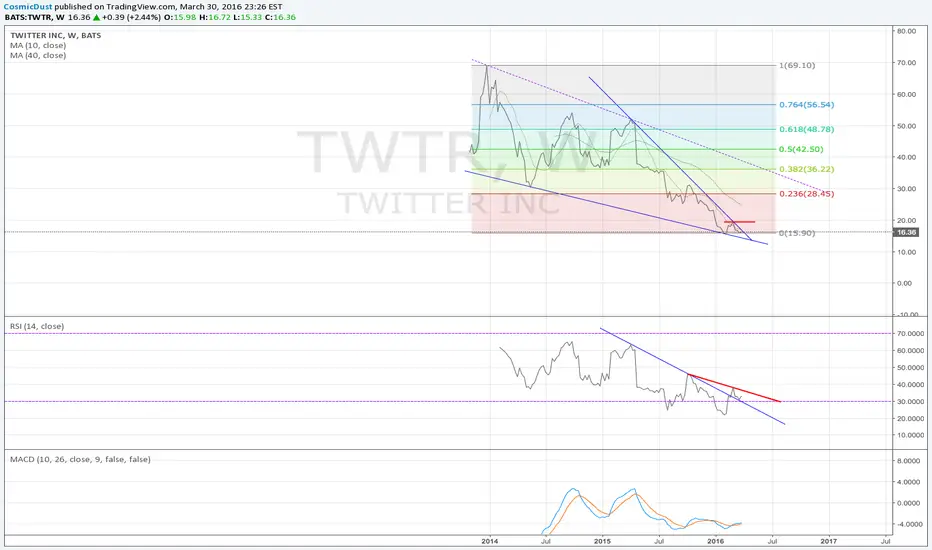Click the current price tag 16.36 on axis
The image size is (932, 550).
[906, 232]
